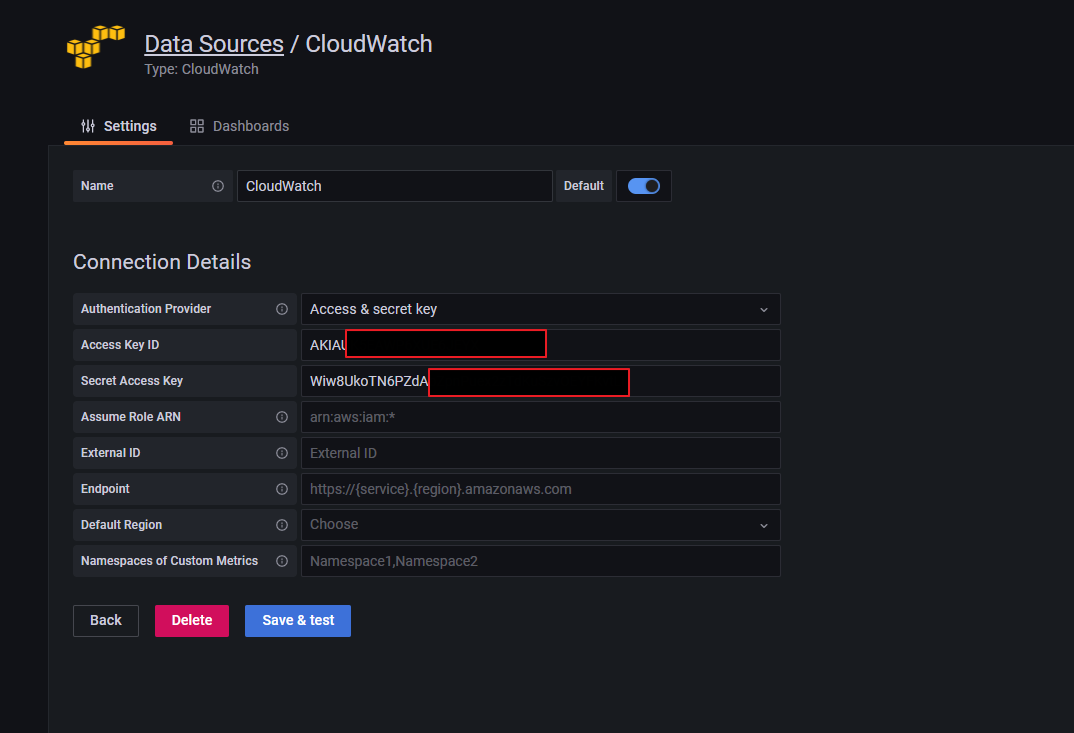Click the Back button
This screenshot has width=1074, height=733.
coord(105,621)
